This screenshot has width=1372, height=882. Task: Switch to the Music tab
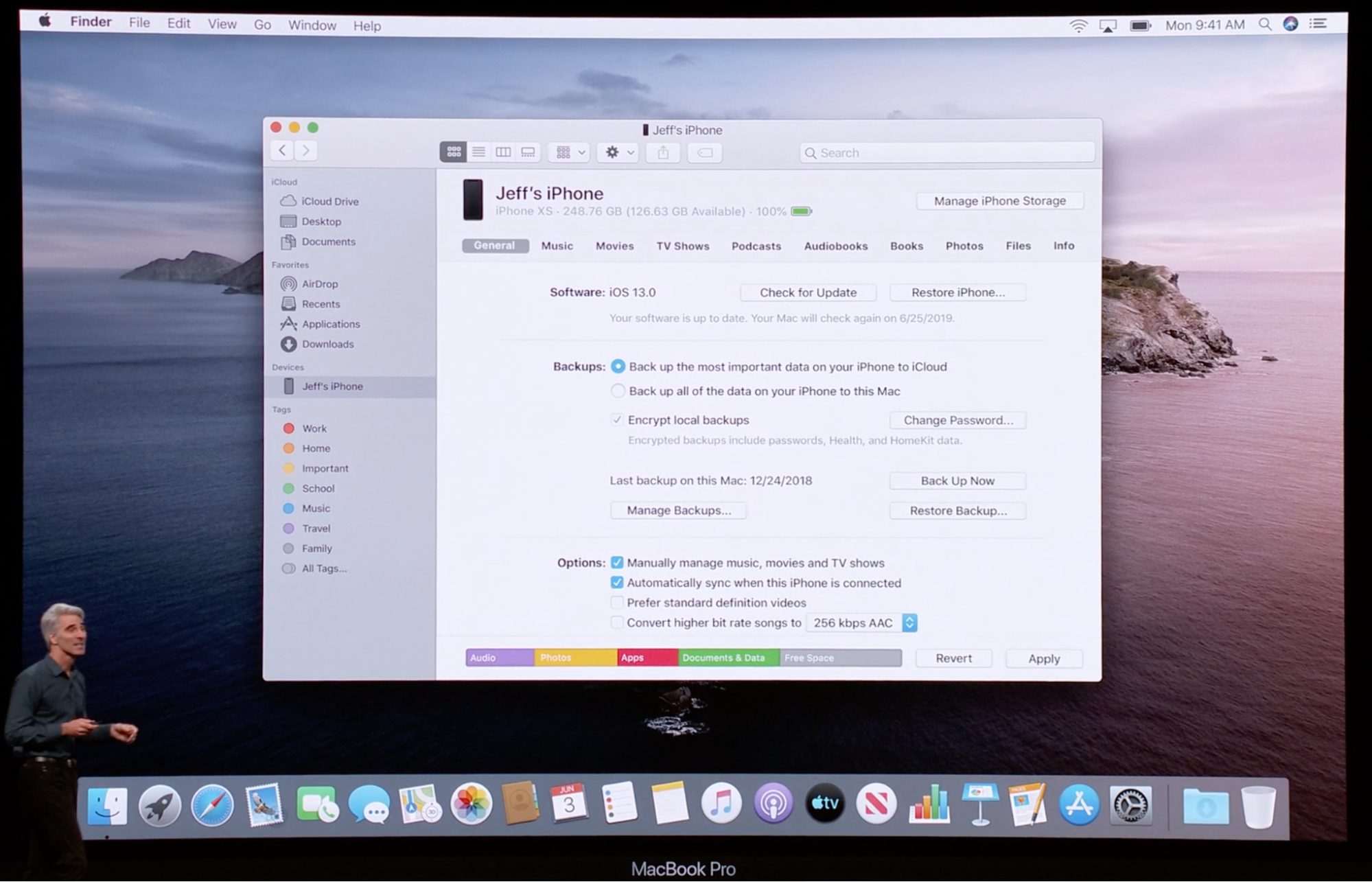(x=557, y=246)
